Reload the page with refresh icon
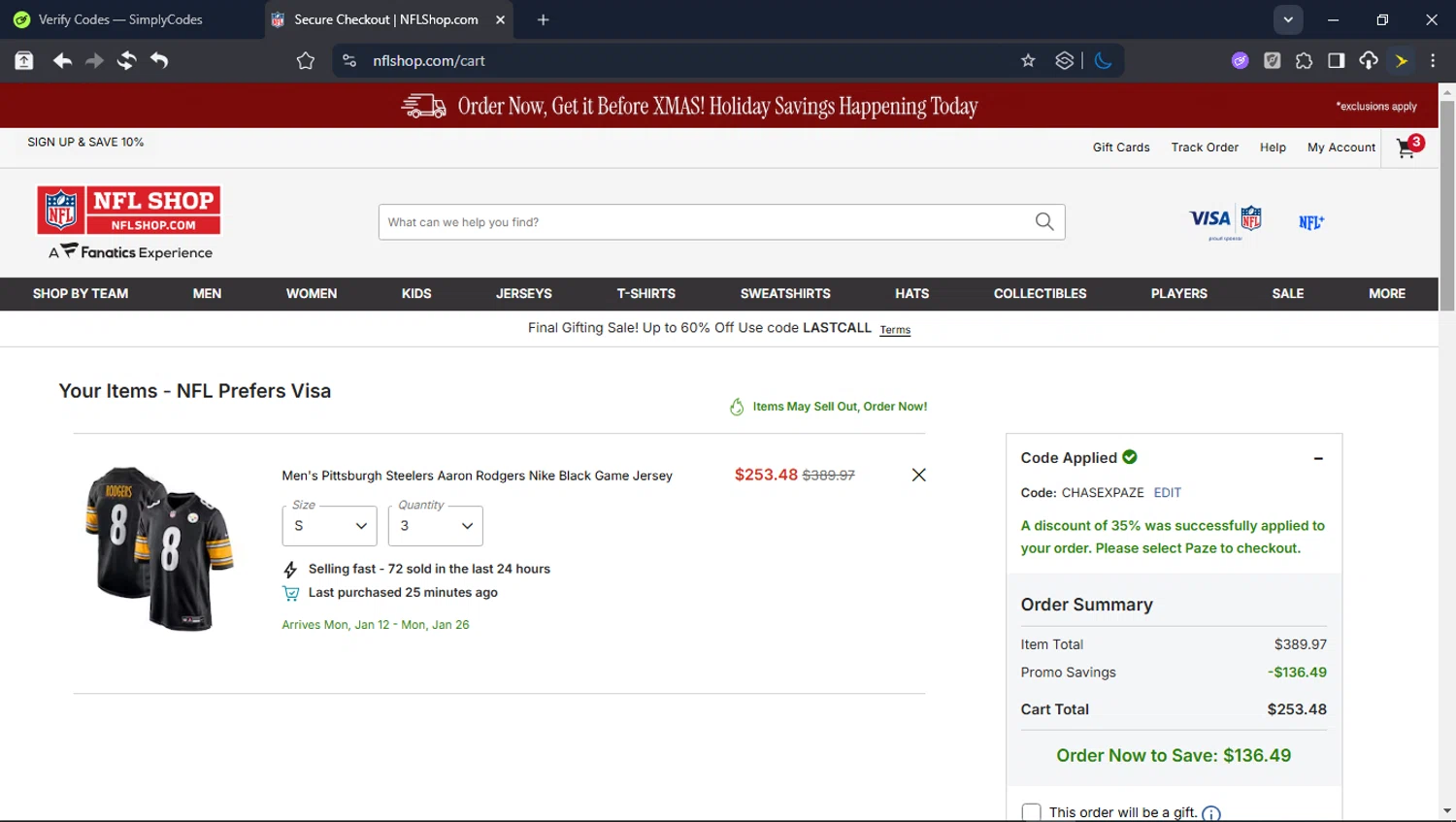The image size is (1456, 822). pos(126,60)
